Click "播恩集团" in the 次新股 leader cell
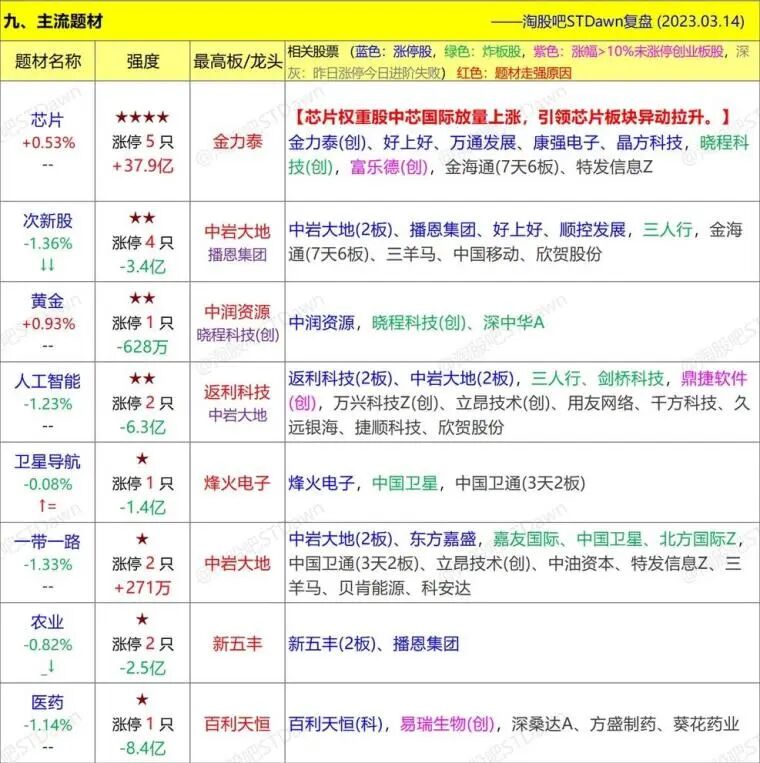 (237, 254)
